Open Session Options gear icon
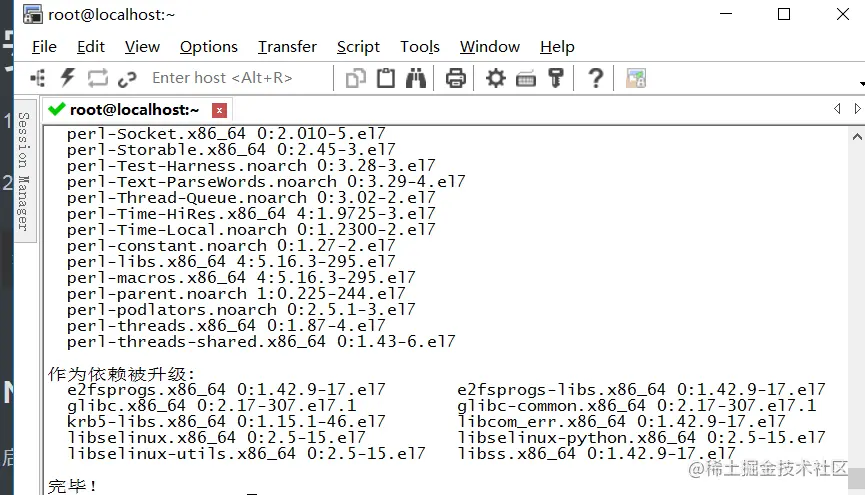The height and width of the screenshot is (495, 865). pos(495,78)
